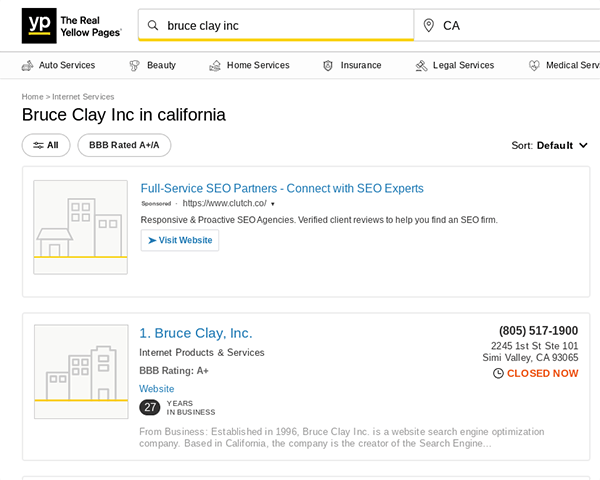This screenshot has width=600, height=480.
Task: Click the Visit Website button
Action: click(x=180, y=240)
